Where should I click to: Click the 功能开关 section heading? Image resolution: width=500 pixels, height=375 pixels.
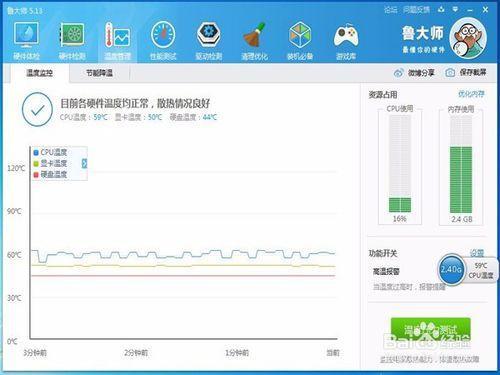[x=383, y=253]
